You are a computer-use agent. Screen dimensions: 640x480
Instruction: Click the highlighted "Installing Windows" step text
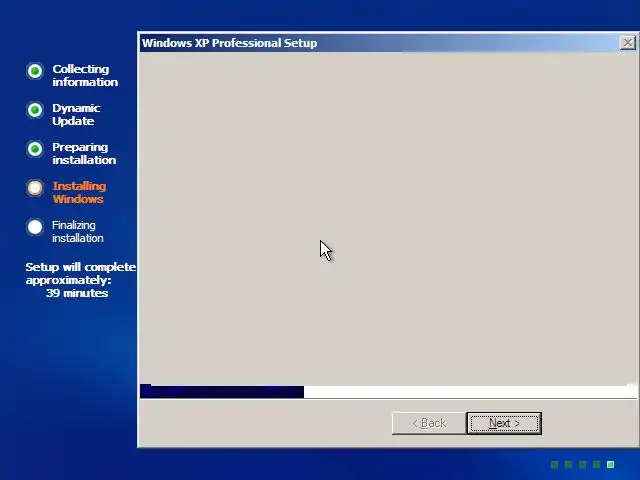(x=79, y=192)
